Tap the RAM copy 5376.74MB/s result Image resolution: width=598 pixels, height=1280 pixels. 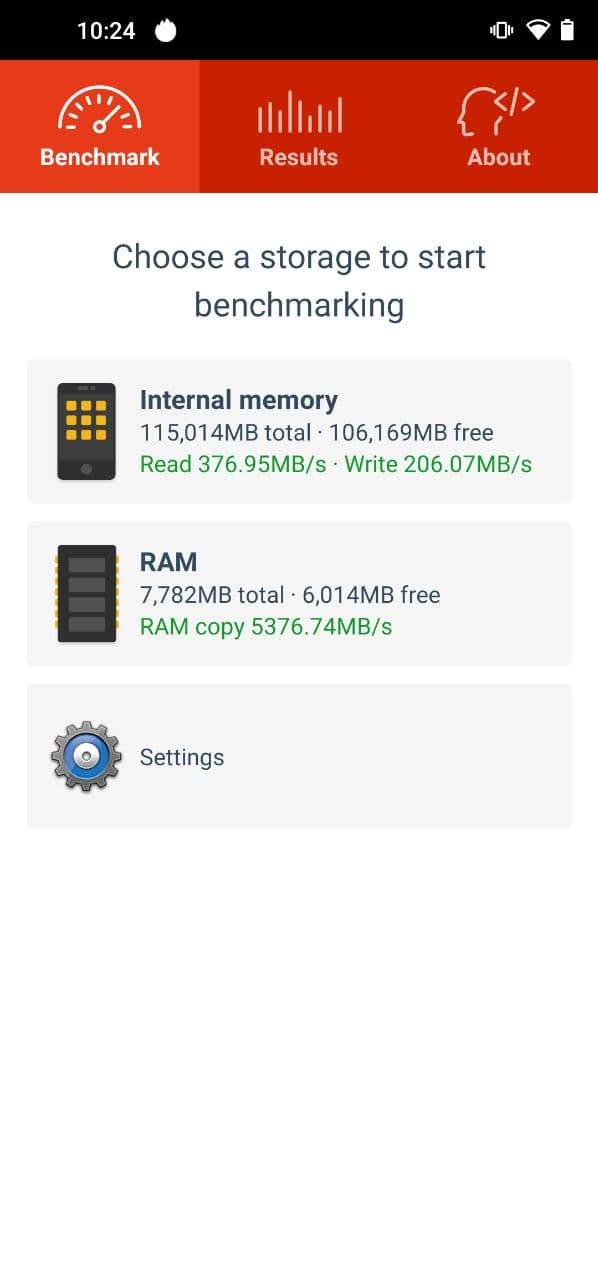(266, 627)
